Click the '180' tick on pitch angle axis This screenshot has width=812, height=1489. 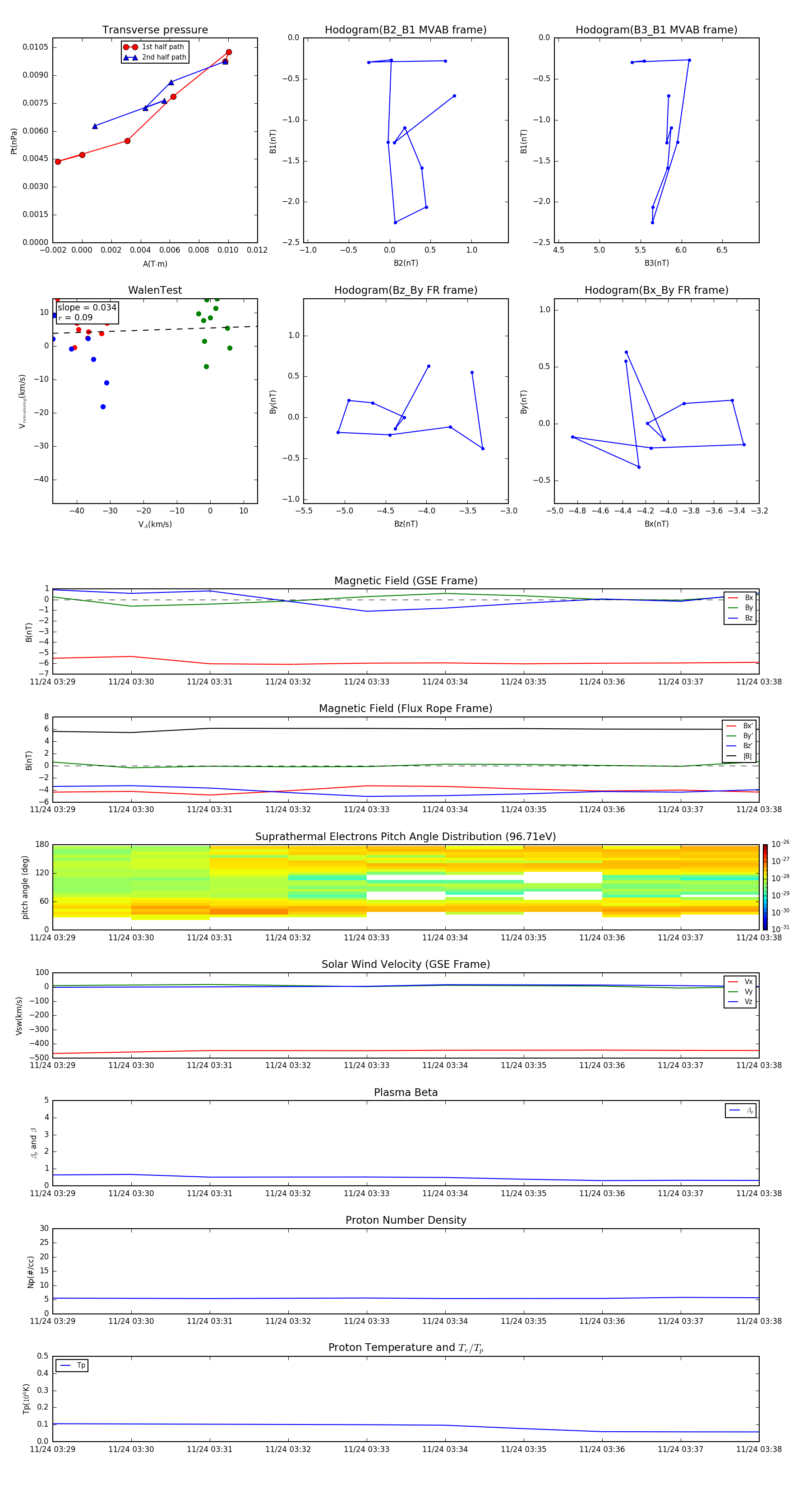(x=42, y=845)
